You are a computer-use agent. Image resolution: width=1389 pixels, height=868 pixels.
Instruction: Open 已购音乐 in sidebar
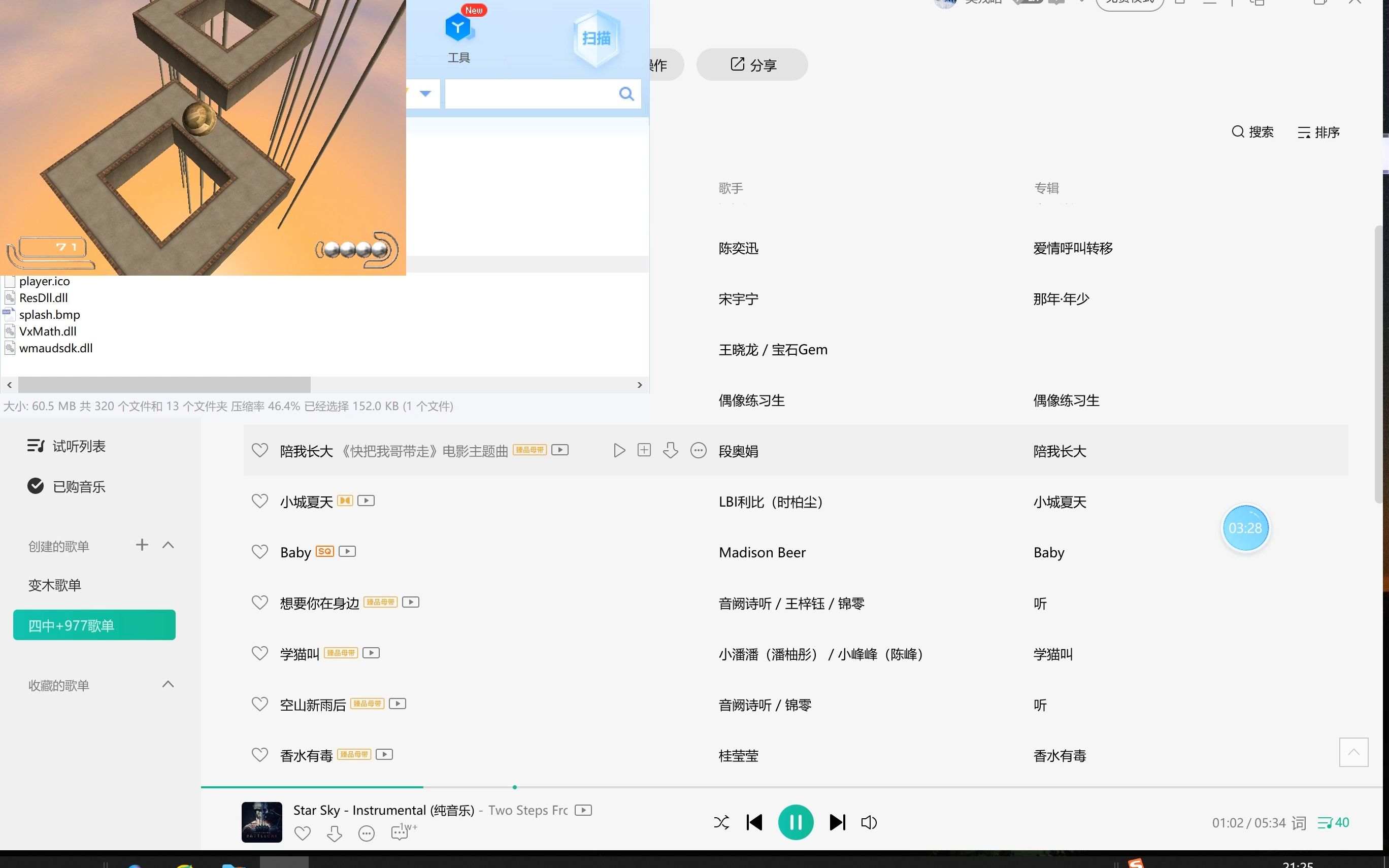pyautogui.click(x=67, y=486)
